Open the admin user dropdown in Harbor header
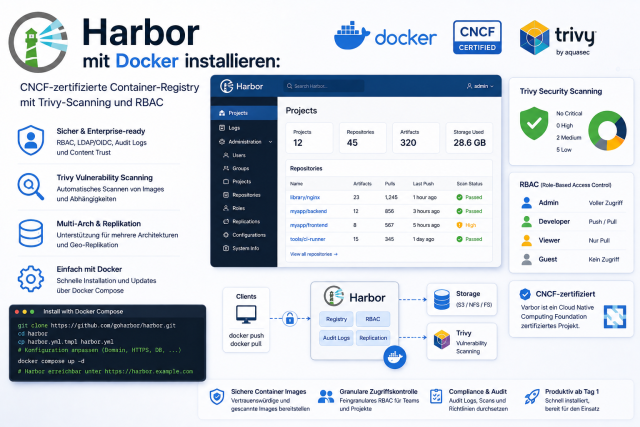Viewport: 640px width, 427px height. tap(480, 86)
